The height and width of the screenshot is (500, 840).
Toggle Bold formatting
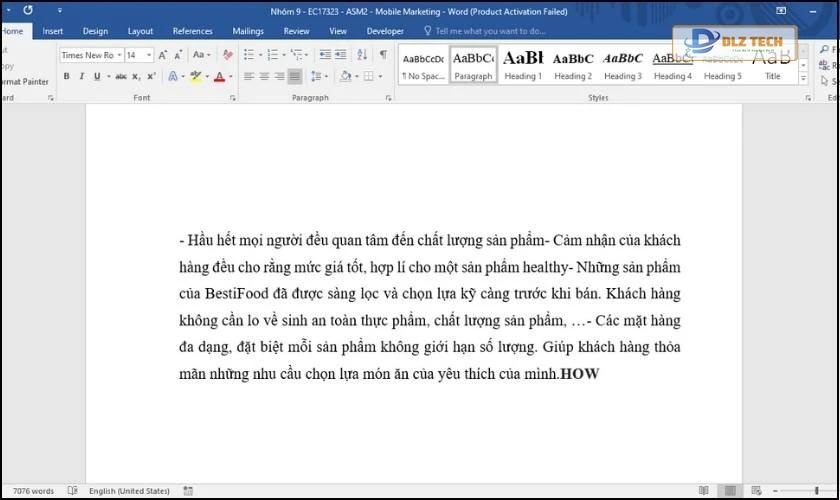tap(67, 76)
